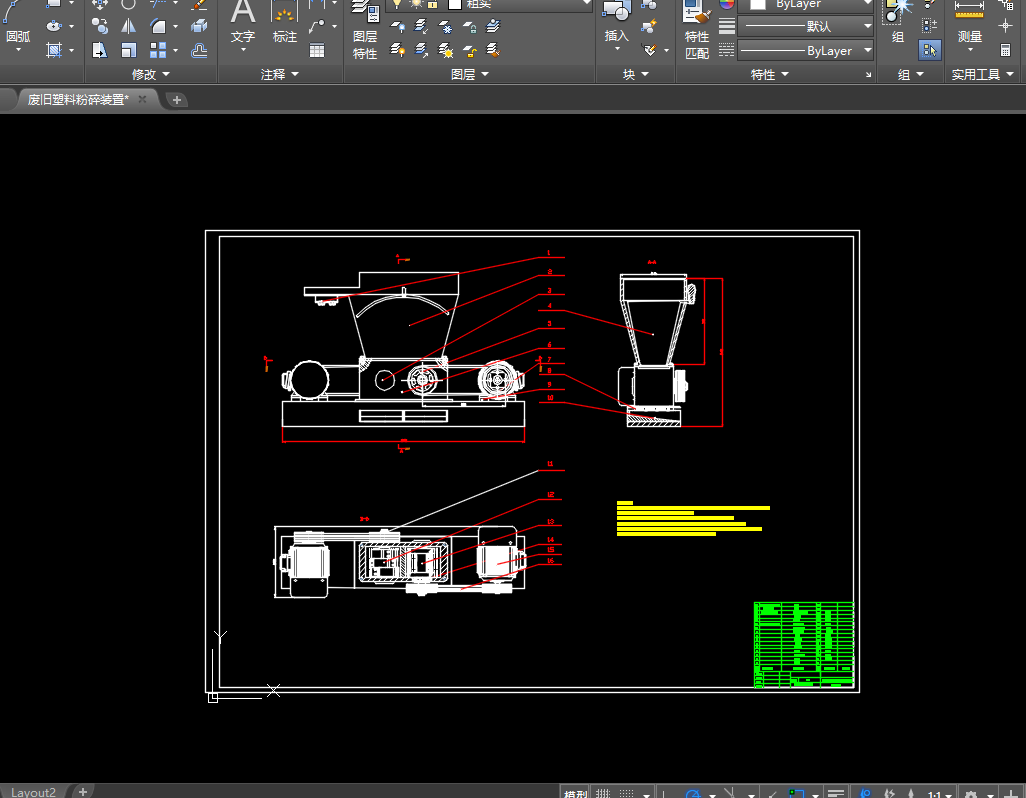Open Layer Properties (图层特性) manager

365,29
